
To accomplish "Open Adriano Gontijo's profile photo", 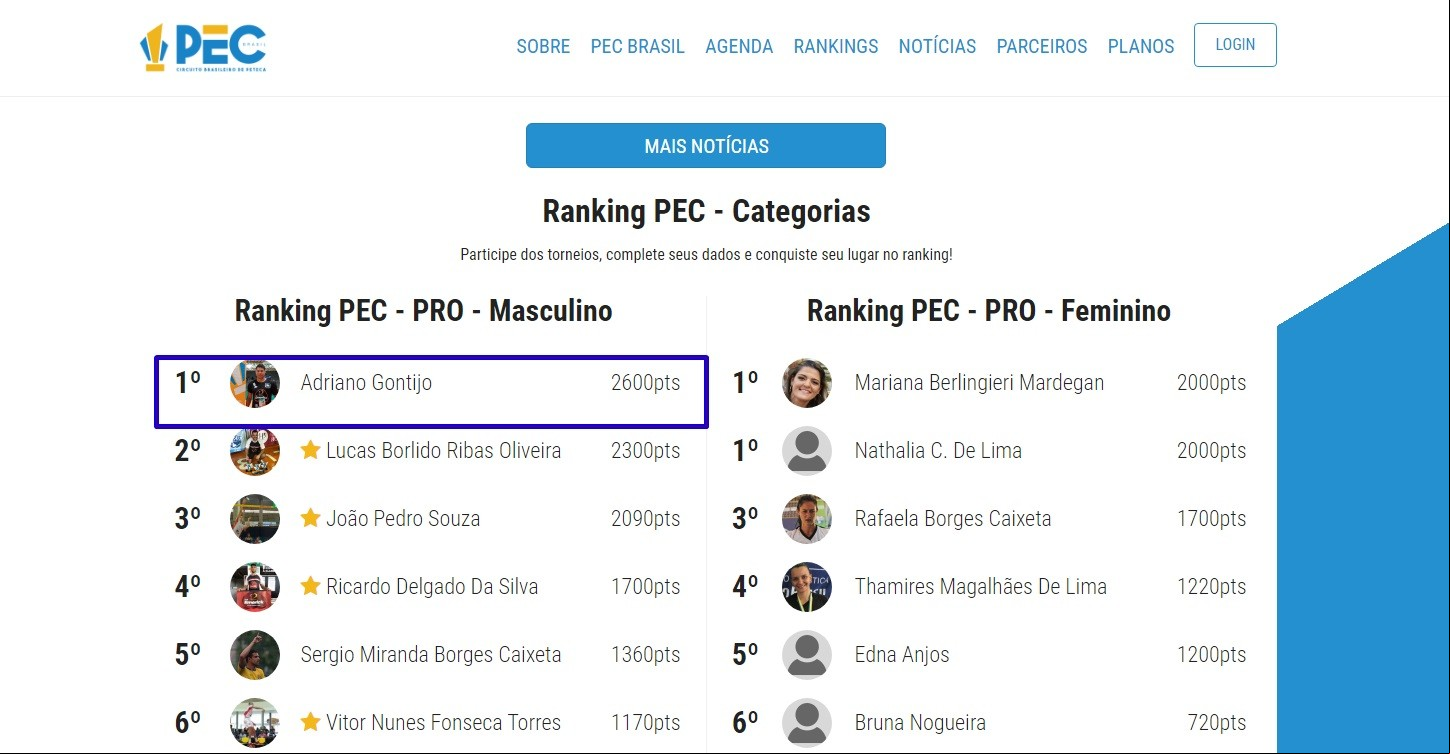I will (255, 383).
